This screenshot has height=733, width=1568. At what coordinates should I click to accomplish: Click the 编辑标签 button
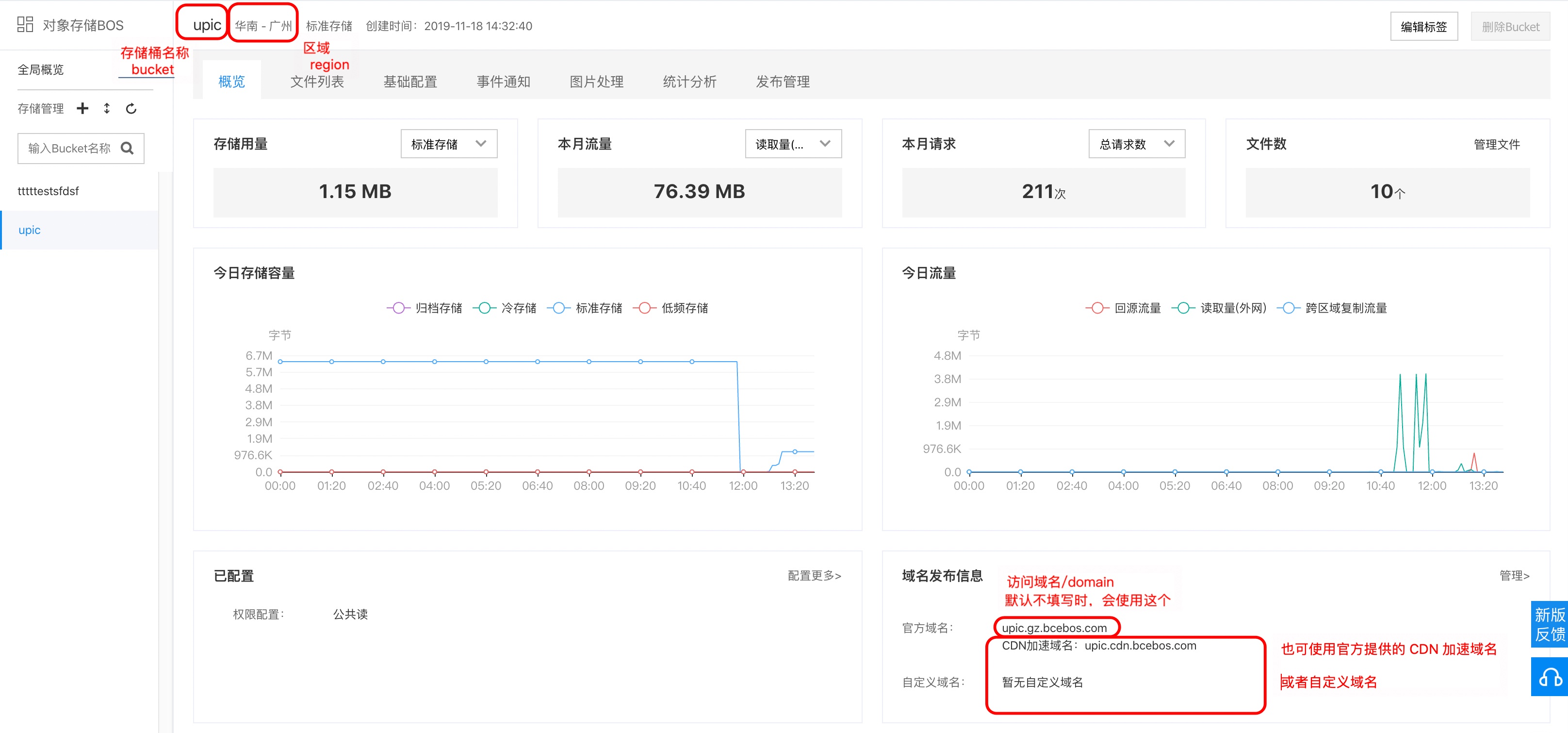1424,27
